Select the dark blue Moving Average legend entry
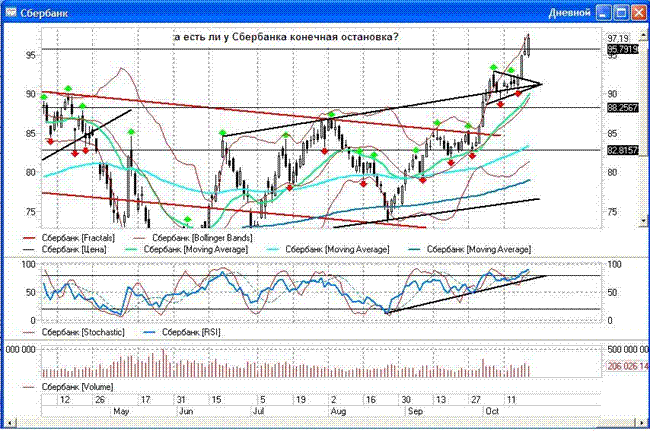Viewport: 650px width, 431px height. pyautogui.click(x=470, y=249)
